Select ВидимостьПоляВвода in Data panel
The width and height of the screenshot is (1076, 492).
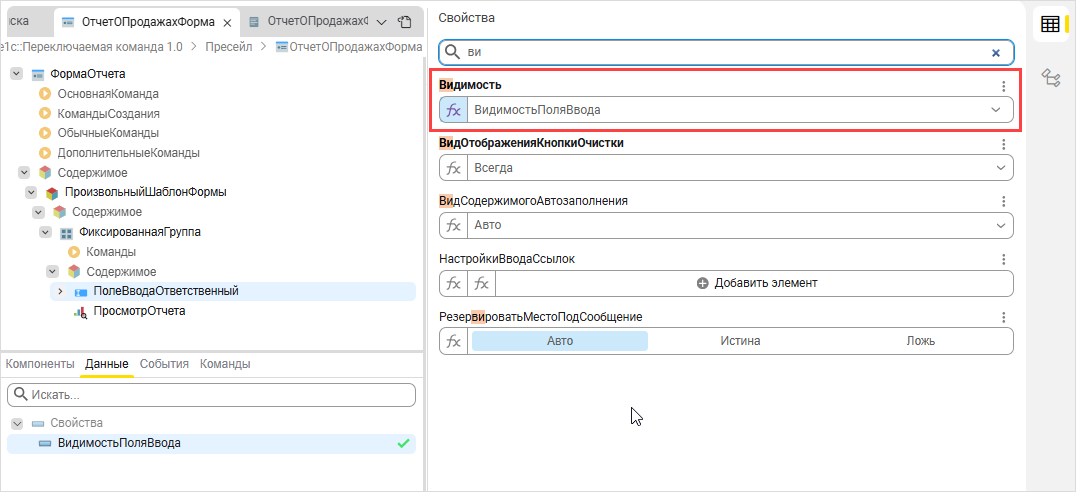click(x=211, y=443)
